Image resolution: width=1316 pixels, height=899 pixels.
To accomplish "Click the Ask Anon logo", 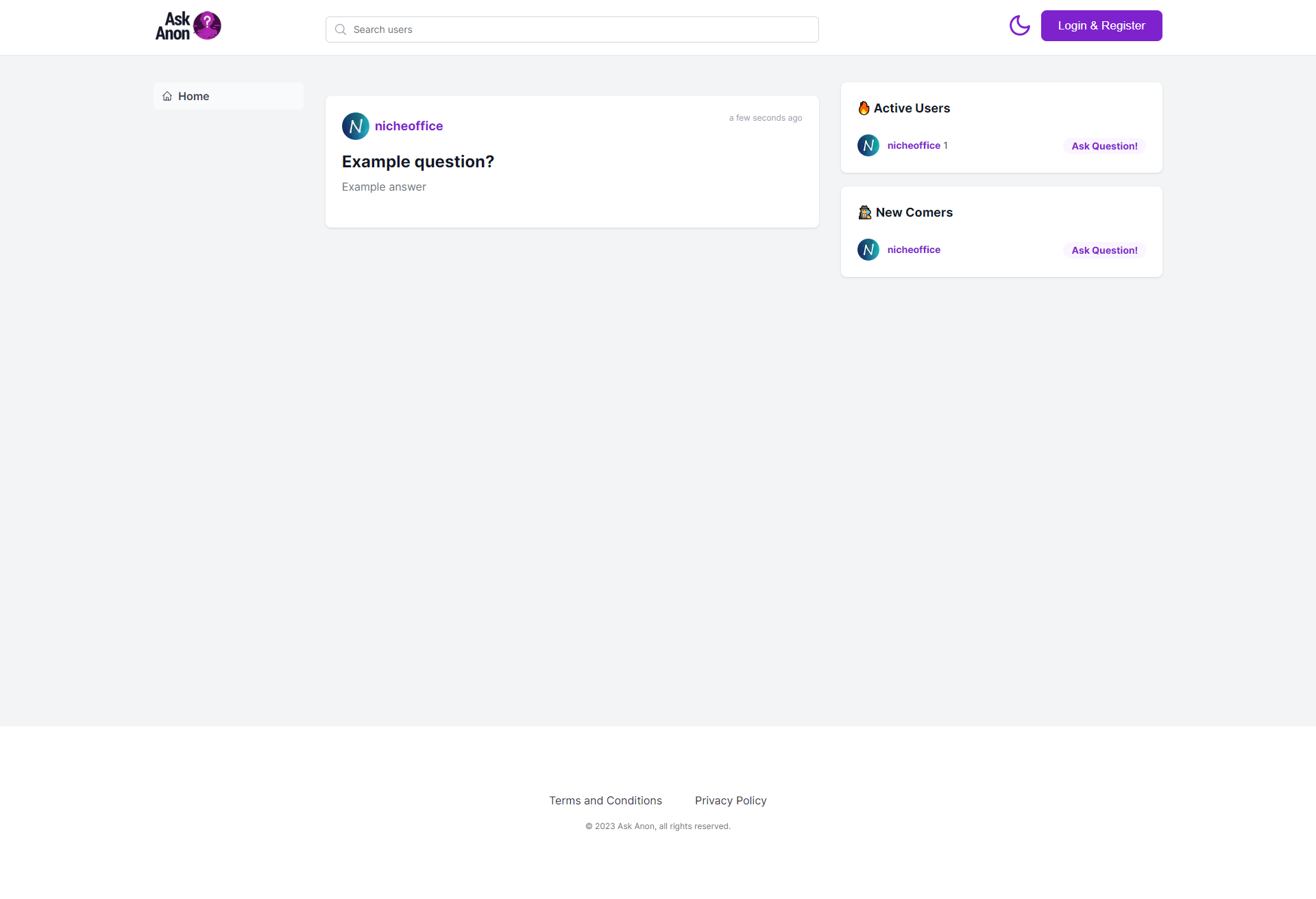I will point(188,26).
